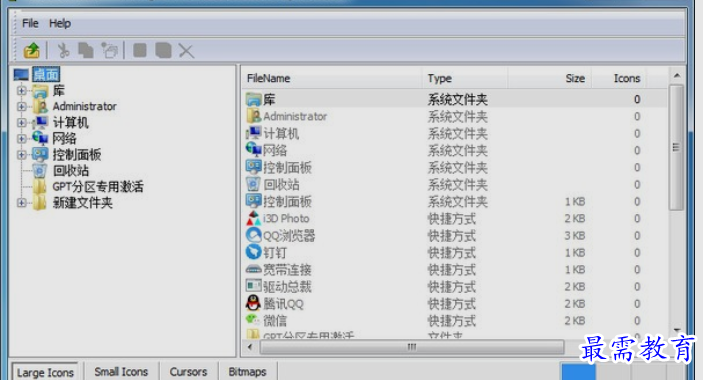Click the 钉钉 DingTalk icon
703x380 pixels.
pyautogui.click(x=253, y=252)
